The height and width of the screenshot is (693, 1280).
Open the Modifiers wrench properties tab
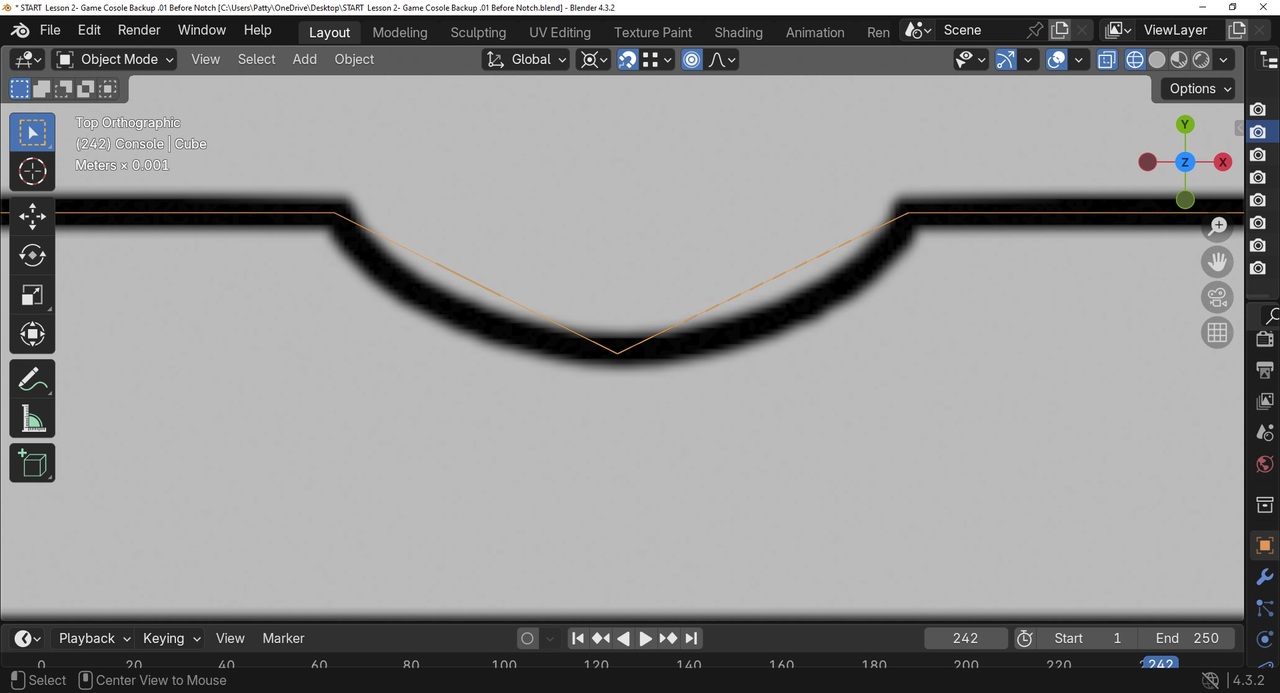pyautogui.click(x=1264, y=577)
